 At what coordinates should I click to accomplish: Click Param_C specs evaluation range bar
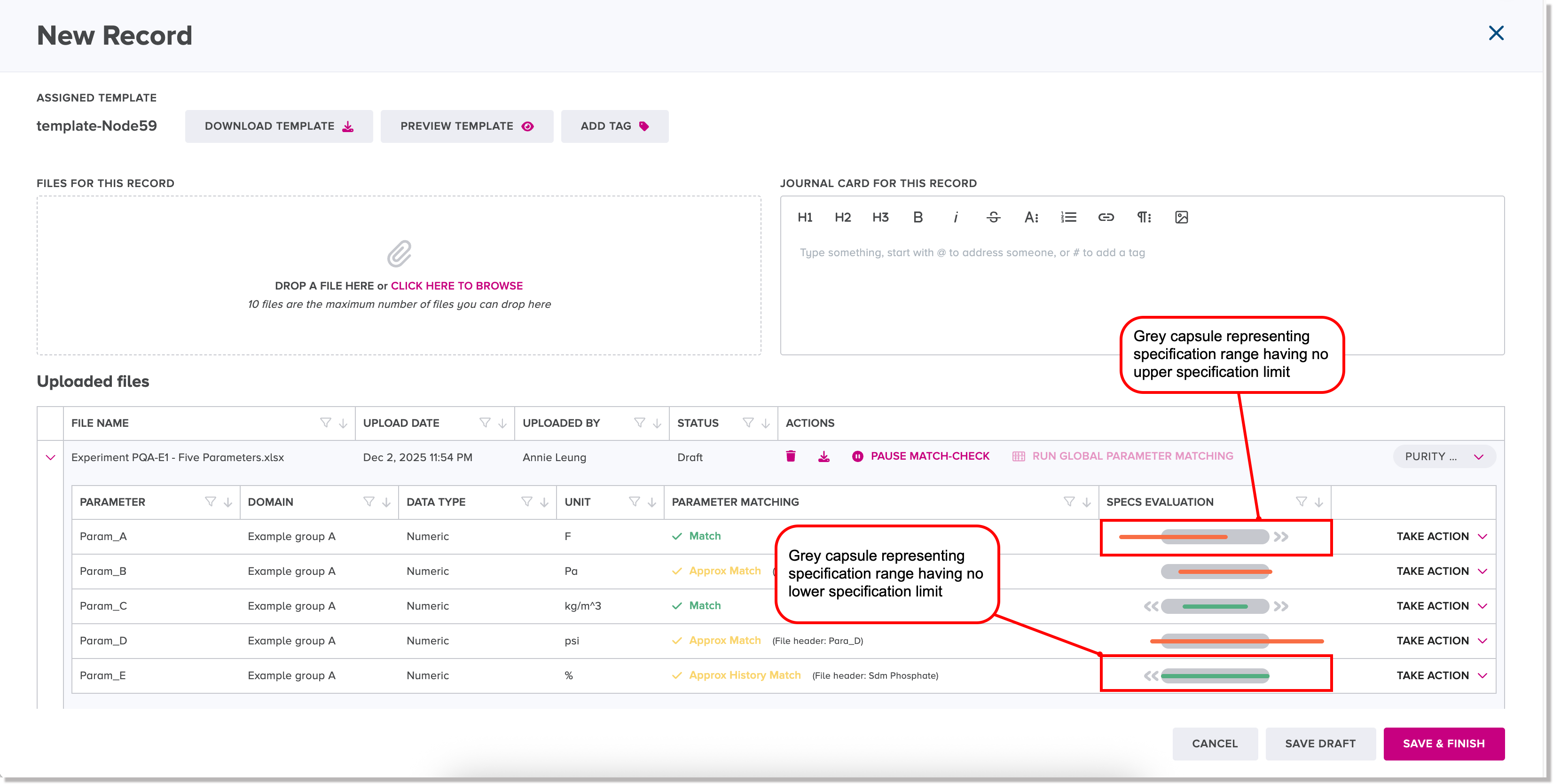1215,606
